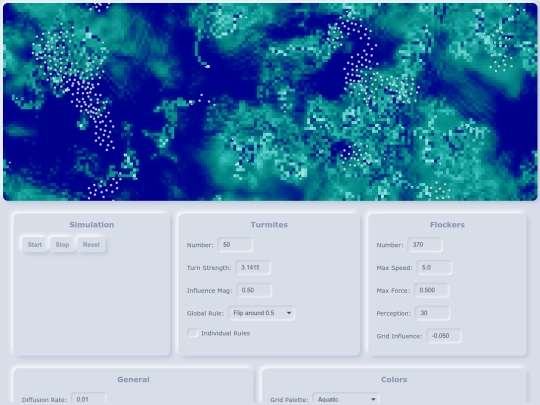Click the Simulation panel heading

[x=92, y=225]
